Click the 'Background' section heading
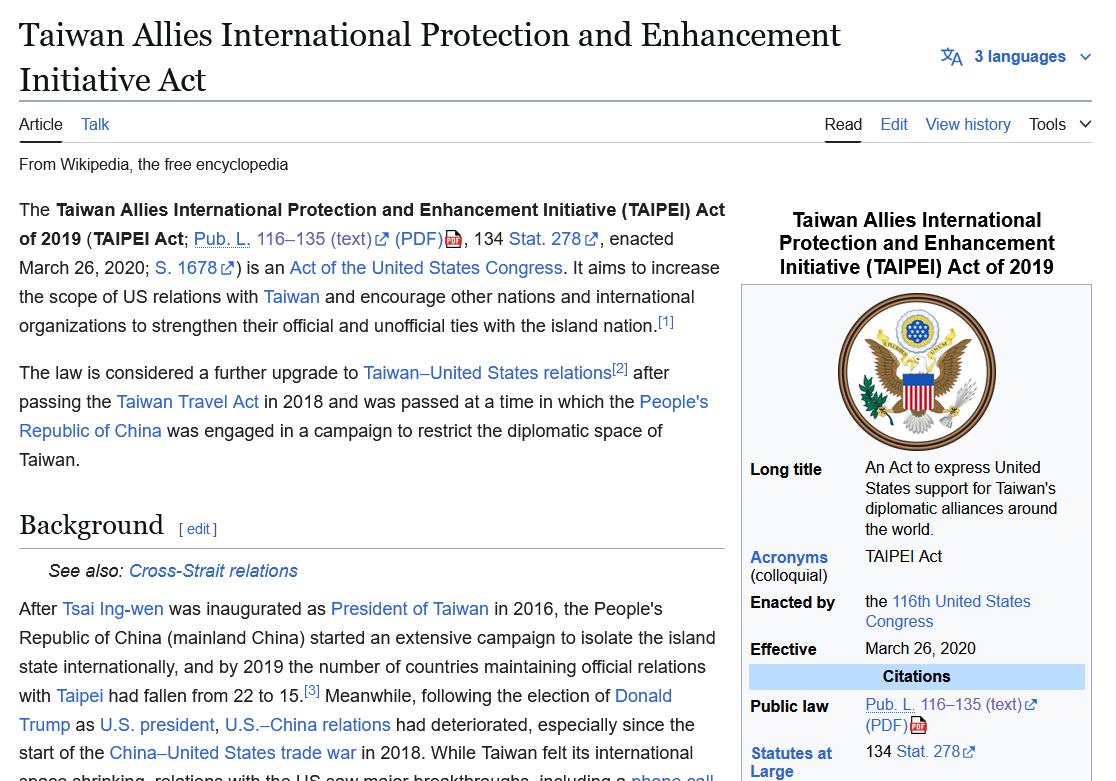Image resolution: width=1116 pixels, height=781 pixels. (91, 525)
